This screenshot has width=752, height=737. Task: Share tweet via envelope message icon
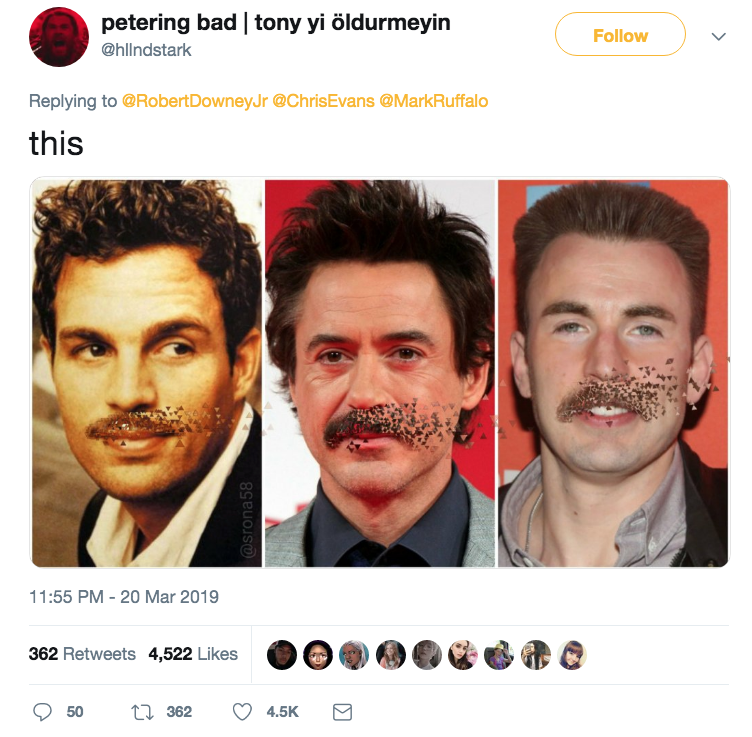(342, 712)
